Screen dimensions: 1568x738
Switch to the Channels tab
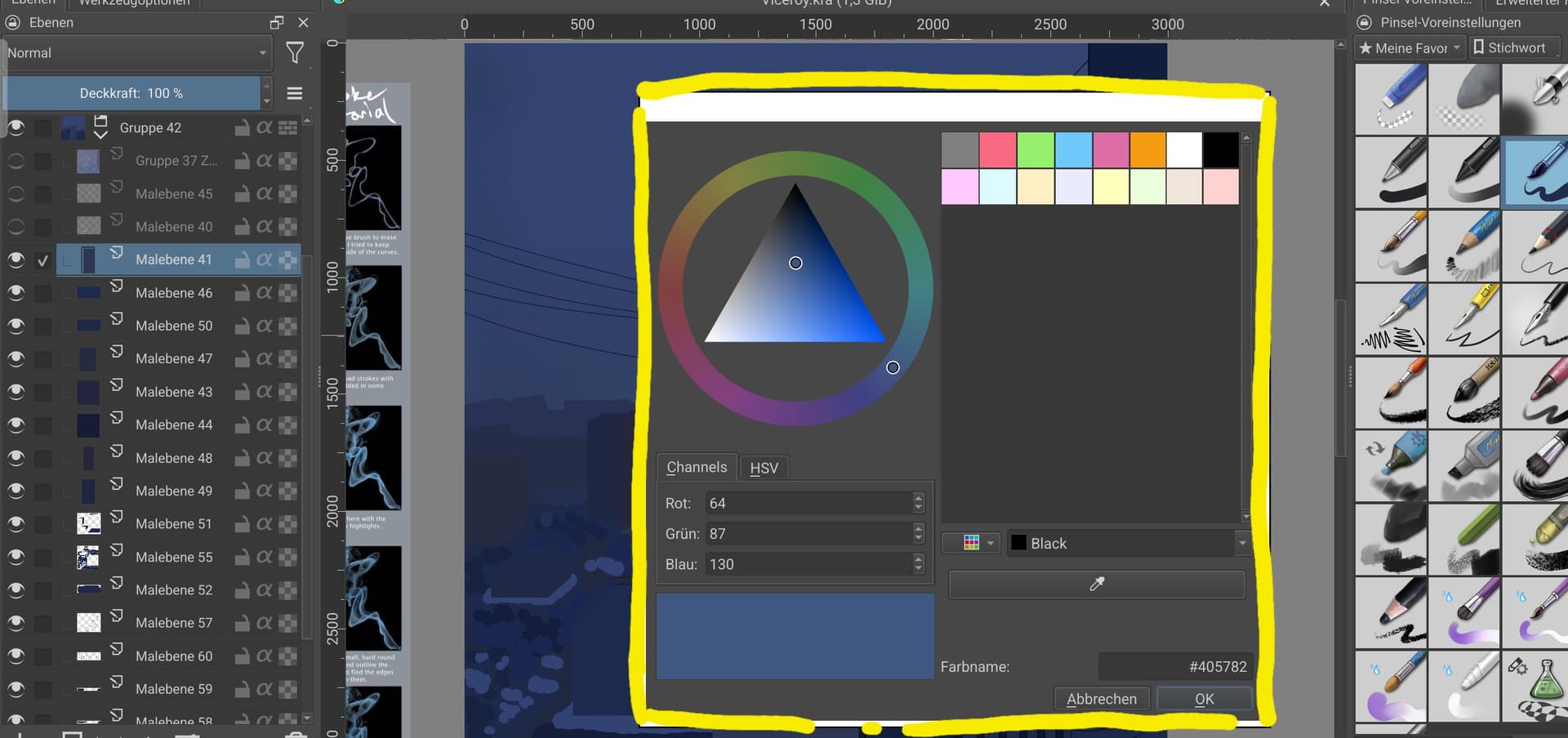697,467
